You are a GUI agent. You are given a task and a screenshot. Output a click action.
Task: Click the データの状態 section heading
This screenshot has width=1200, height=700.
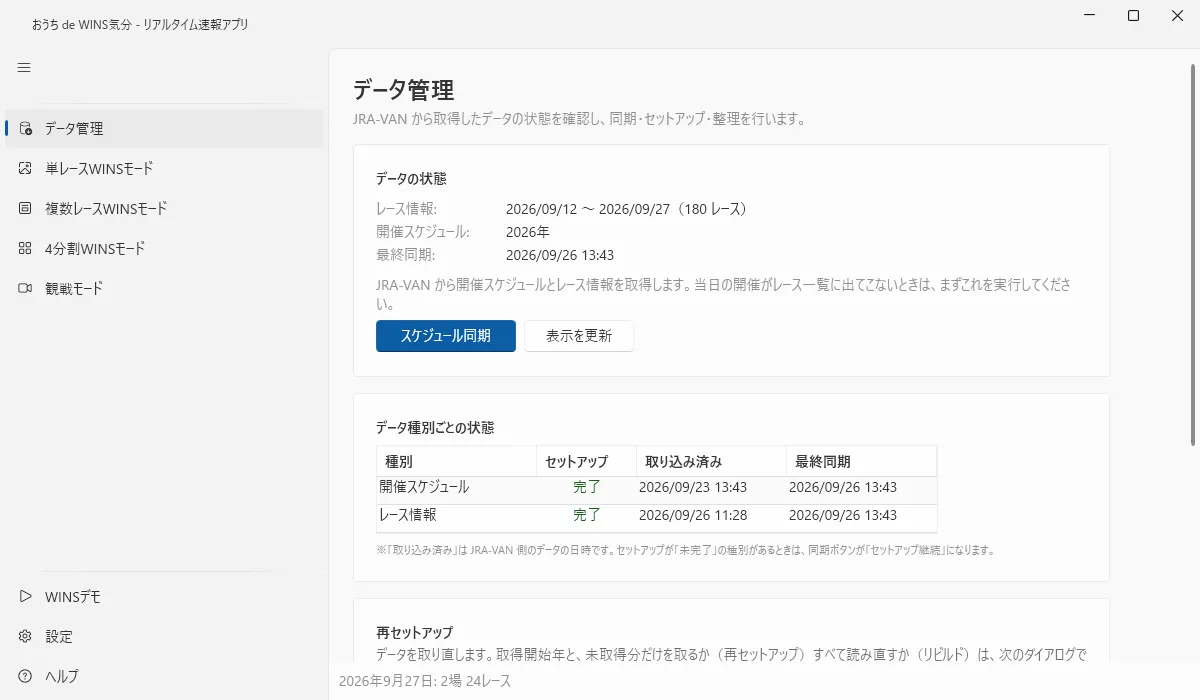pos(411,179)
